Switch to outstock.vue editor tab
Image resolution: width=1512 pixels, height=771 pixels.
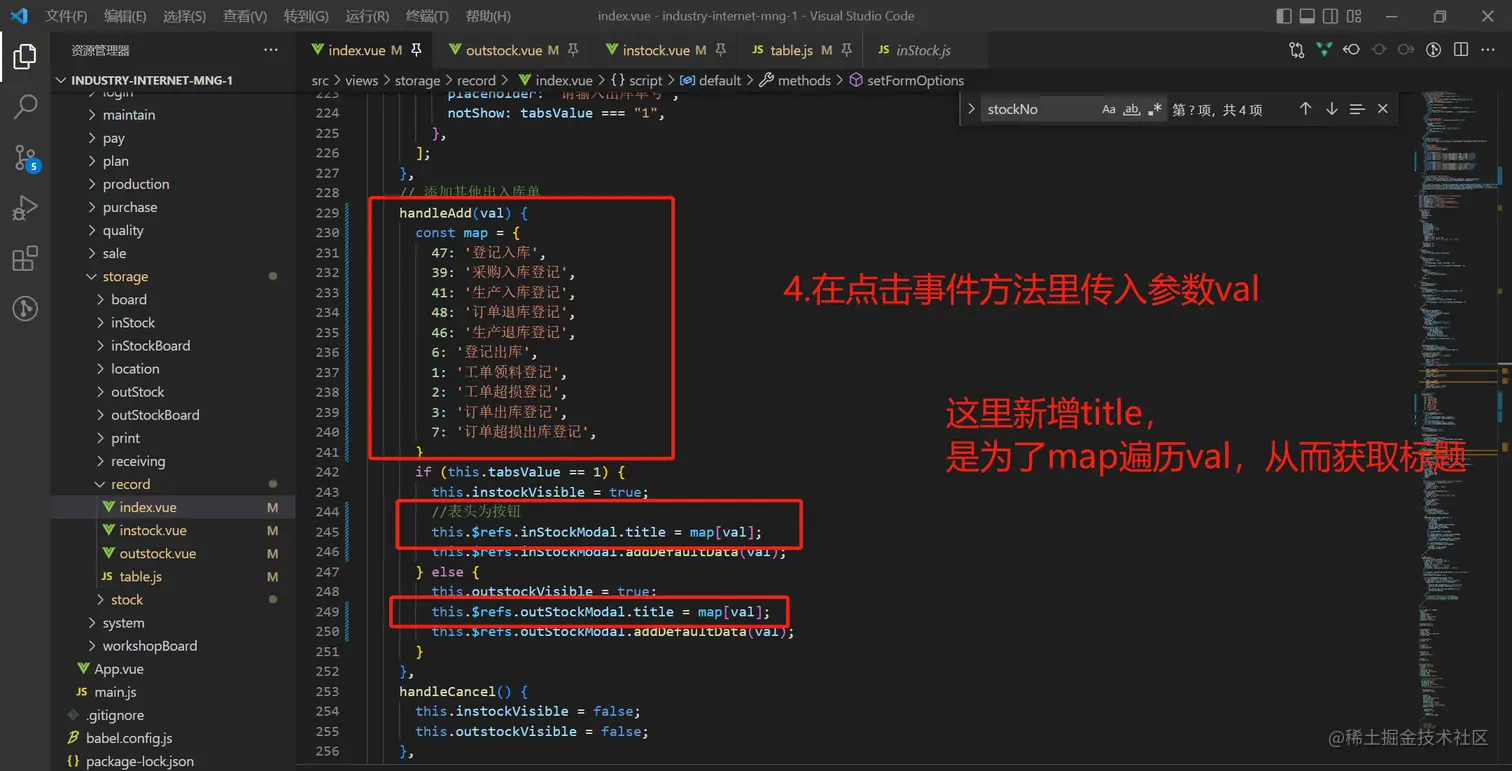tap(513, 50)
